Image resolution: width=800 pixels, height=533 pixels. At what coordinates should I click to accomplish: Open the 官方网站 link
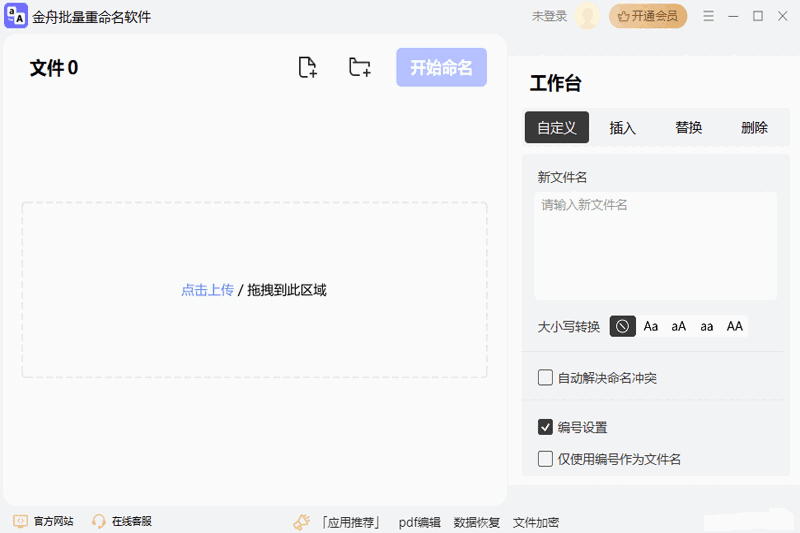pos(54,521)
